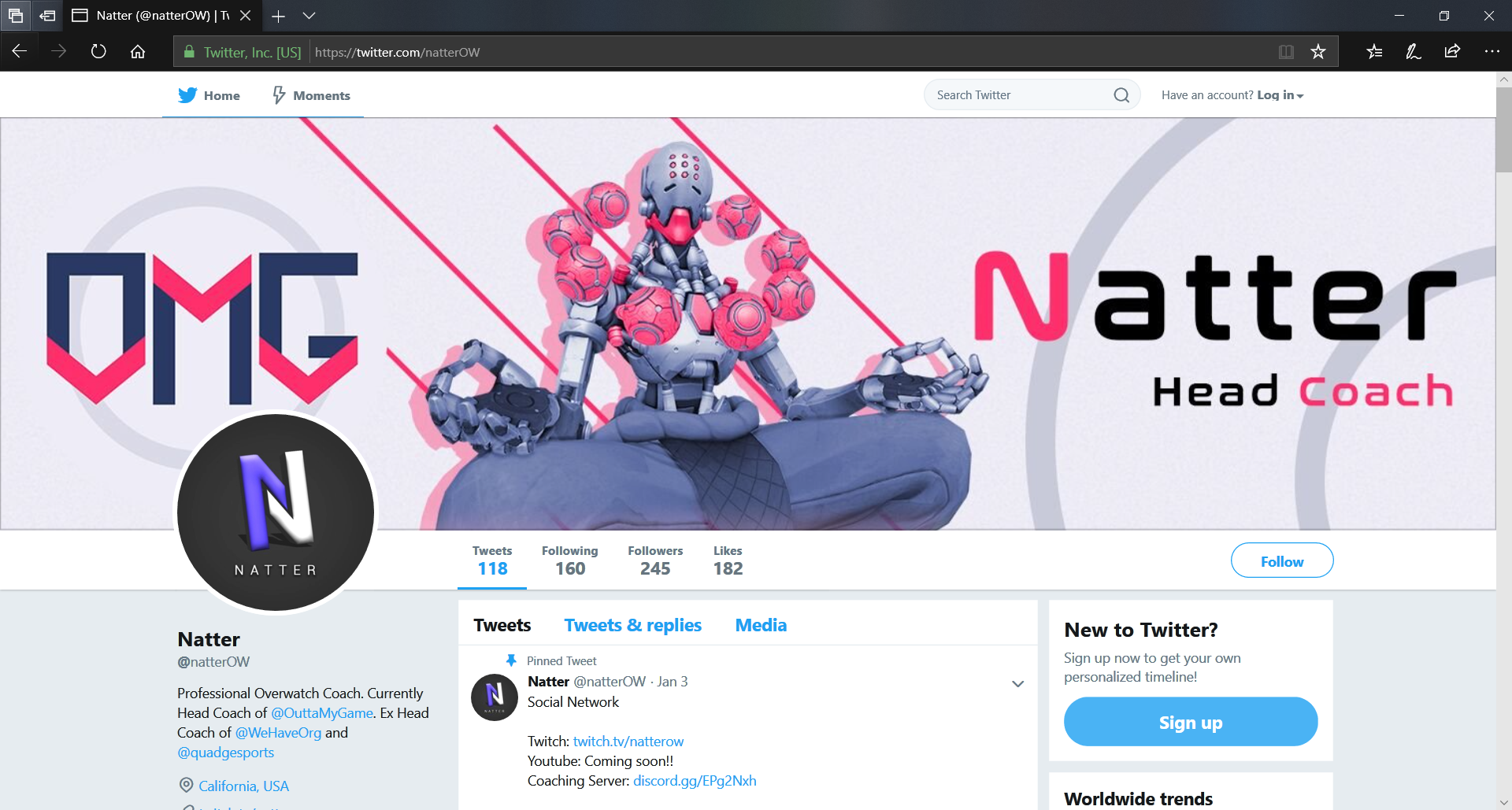Open the web notes pen icon

1414,52
